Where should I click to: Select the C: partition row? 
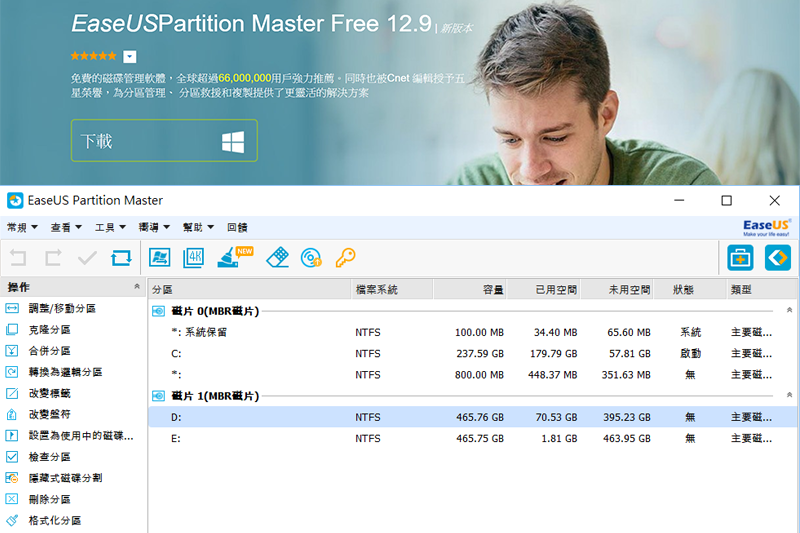[473, 353]
